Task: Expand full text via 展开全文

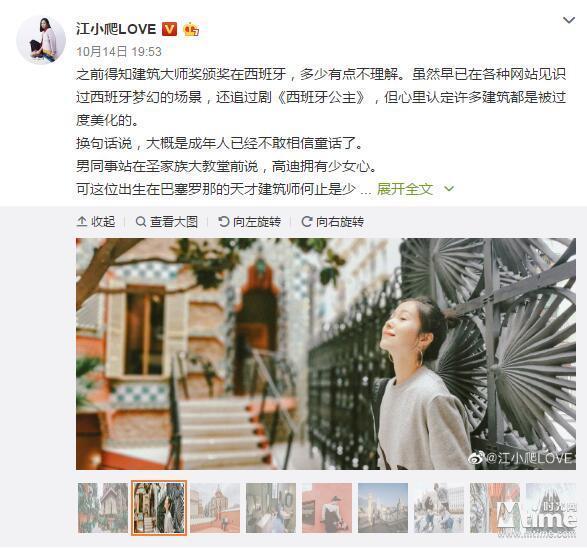Action: (x=405, y=189)
